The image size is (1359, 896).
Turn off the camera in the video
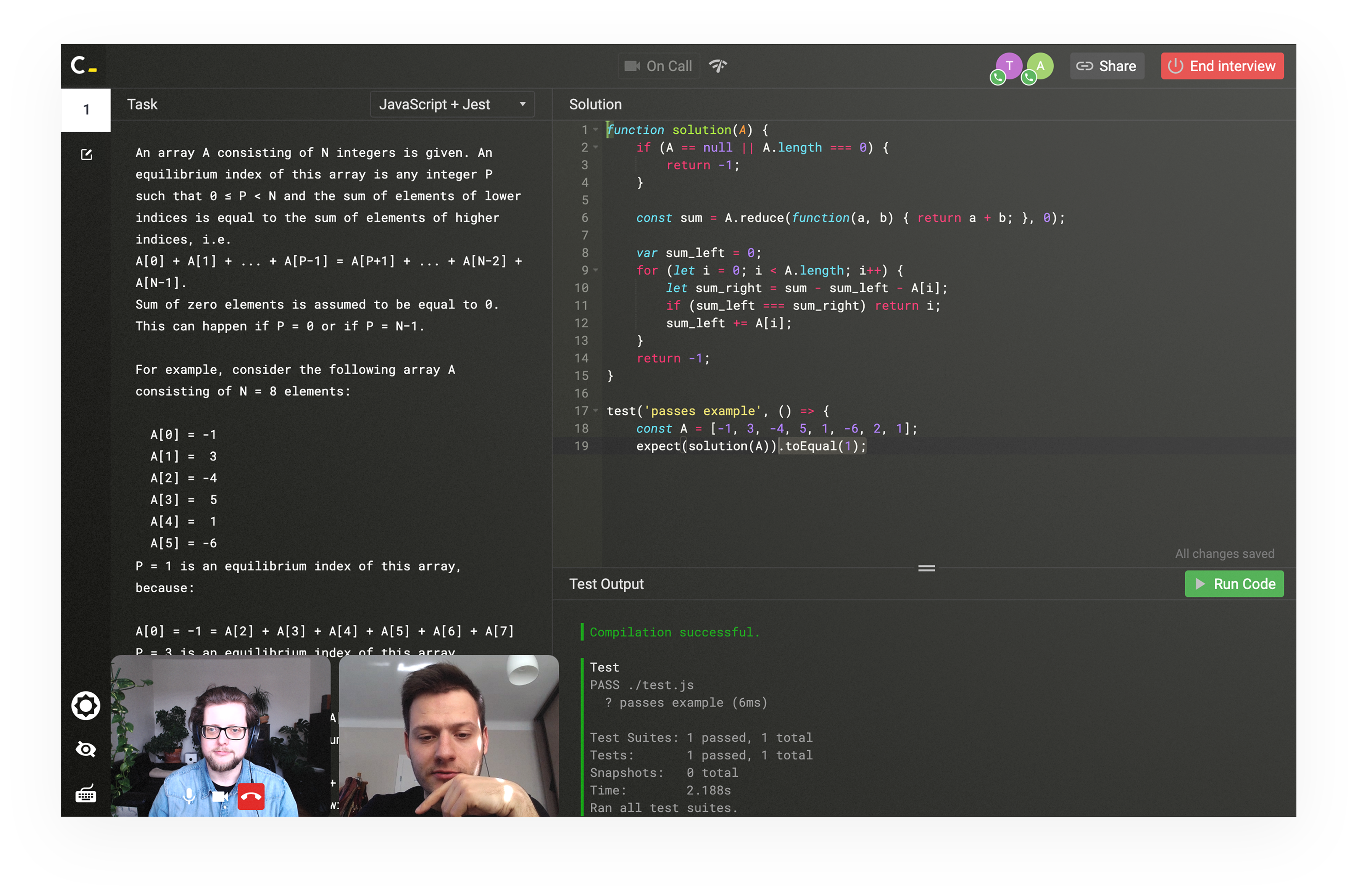click(219, 796)
